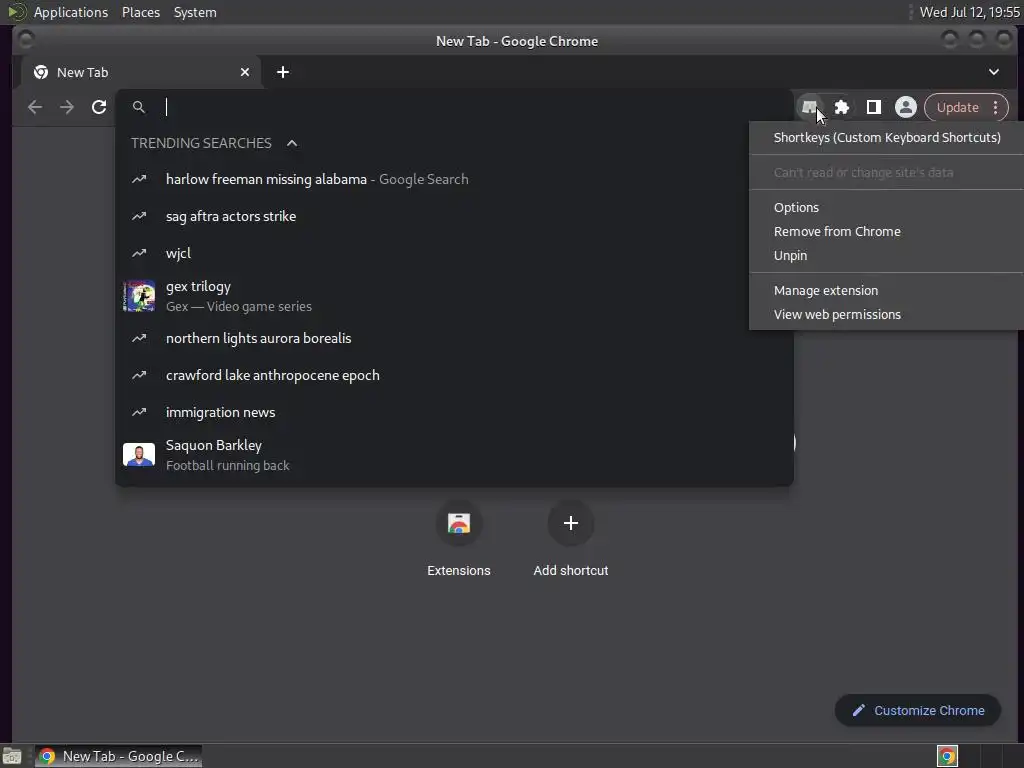Select northern lights aurora borealis suggestion
This screenshot has height=768, width=1024.
click(455, 338)
